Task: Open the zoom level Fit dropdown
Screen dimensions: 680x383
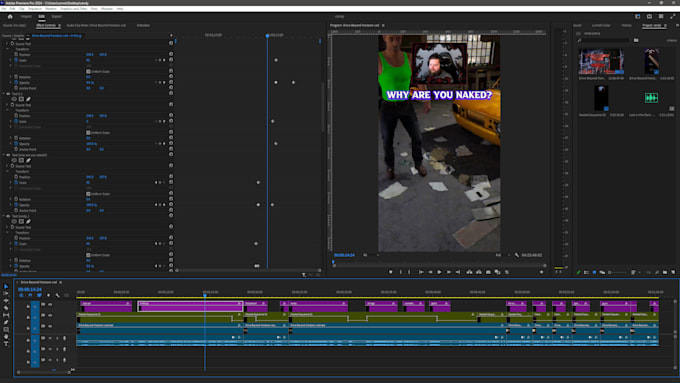Action: coord(371,255)
